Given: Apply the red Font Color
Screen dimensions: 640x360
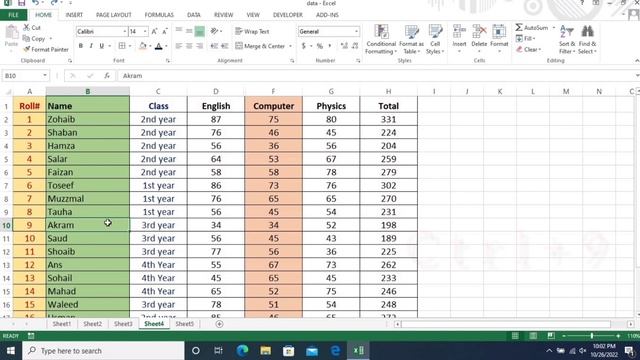Looking at the screenshot, I should [x=159, y=46].
